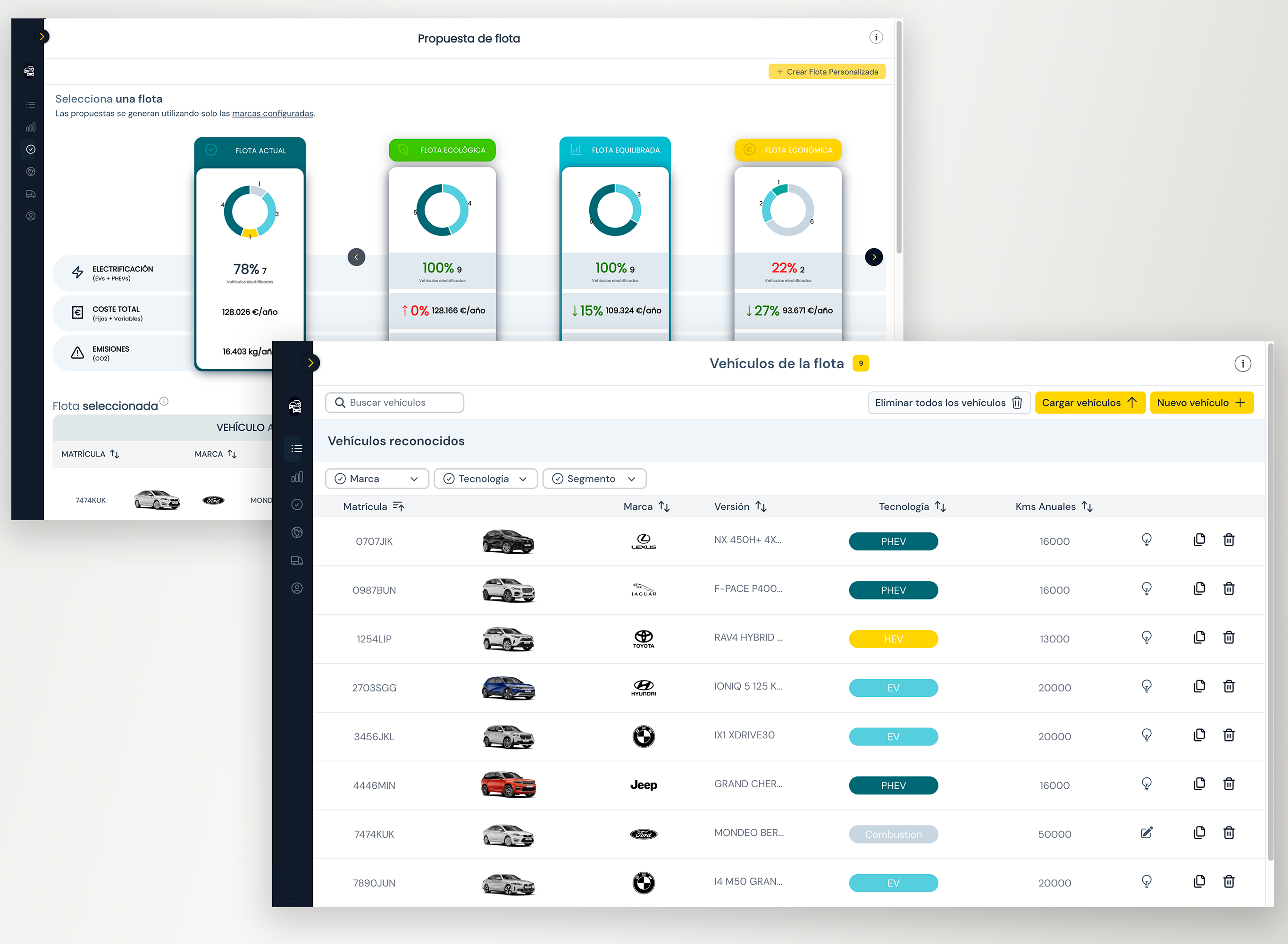1288x944 pixels.
Task: Focus the Buscar vehículos search field
Action: pos(394,402)
